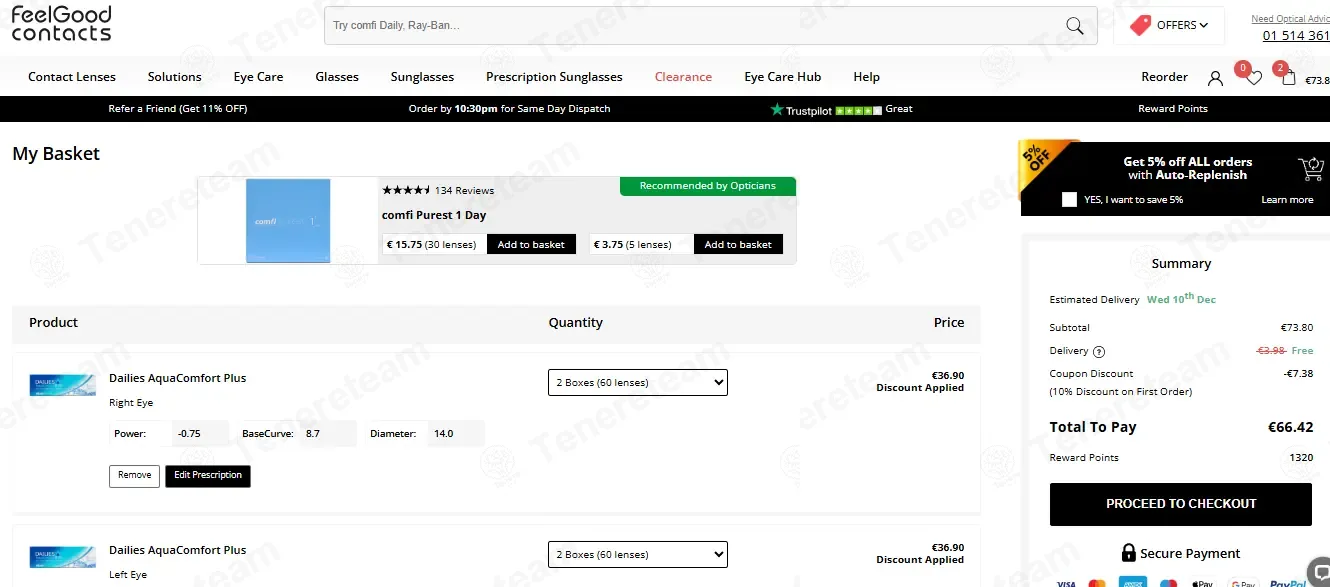
Task: Click the Estimated Delivery date Wed 10th Dec
Action: tap(1181, 299)
